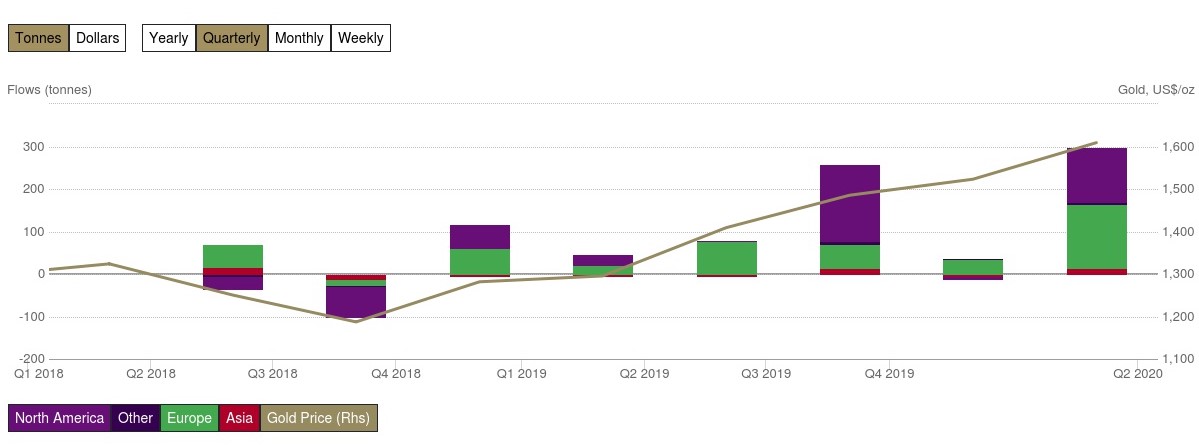Toggle North America legend series
The width and height of the screenshot is (1199, 446).
pyautogui.click(x=59, y=418)
